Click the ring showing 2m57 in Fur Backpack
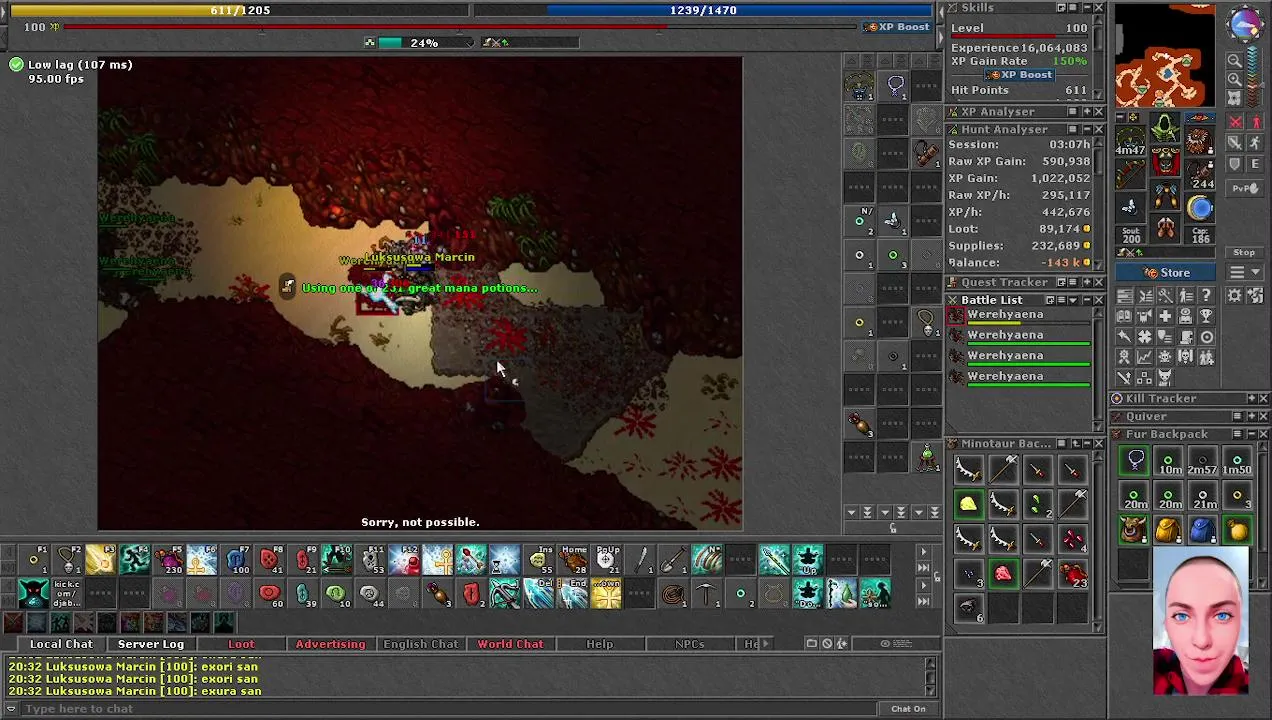 [1203, 462]
